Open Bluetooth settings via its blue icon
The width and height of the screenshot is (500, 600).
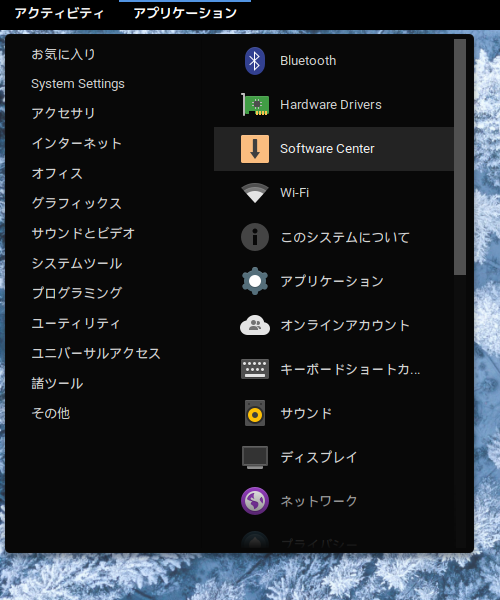click(x=255, y=61)
